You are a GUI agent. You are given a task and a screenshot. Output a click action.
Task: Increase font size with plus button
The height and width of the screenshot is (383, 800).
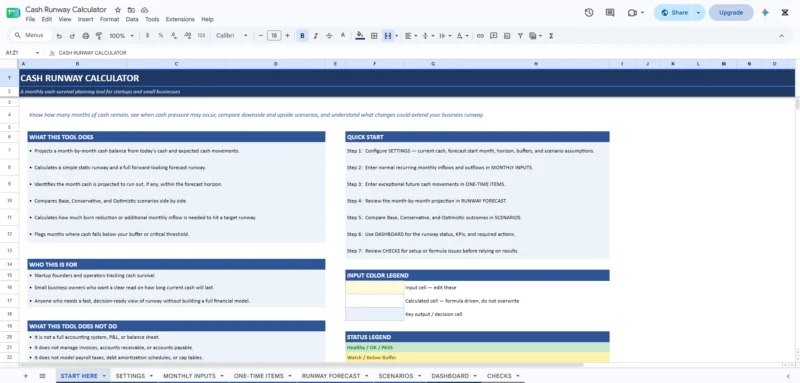[287, 36]
